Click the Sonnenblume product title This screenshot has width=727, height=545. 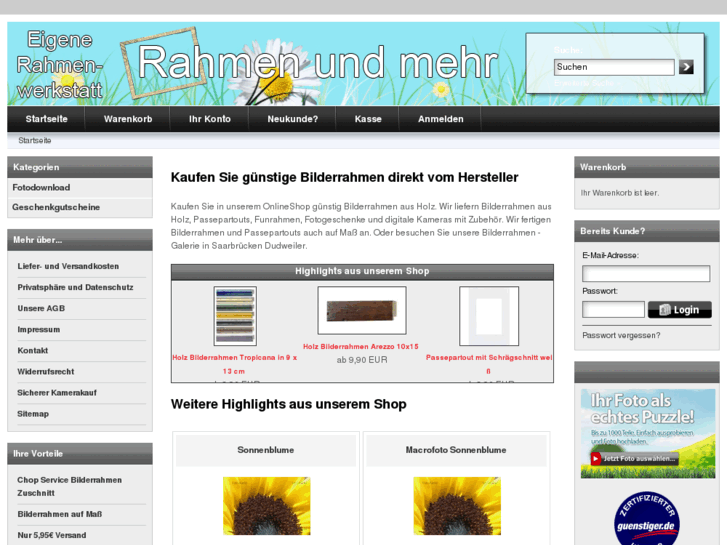coord(266,450)
